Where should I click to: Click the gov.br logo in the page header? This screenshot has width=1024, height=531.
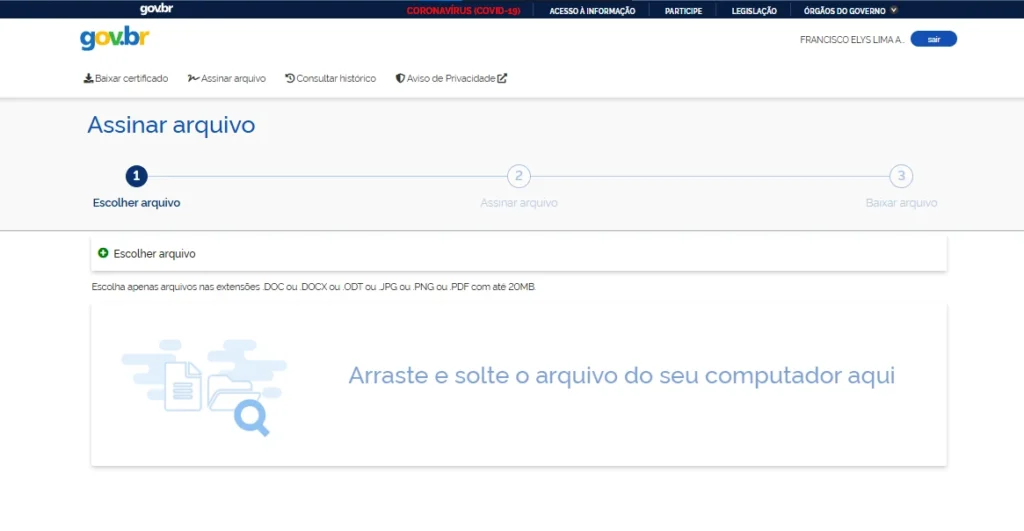(x=114, y=39)
